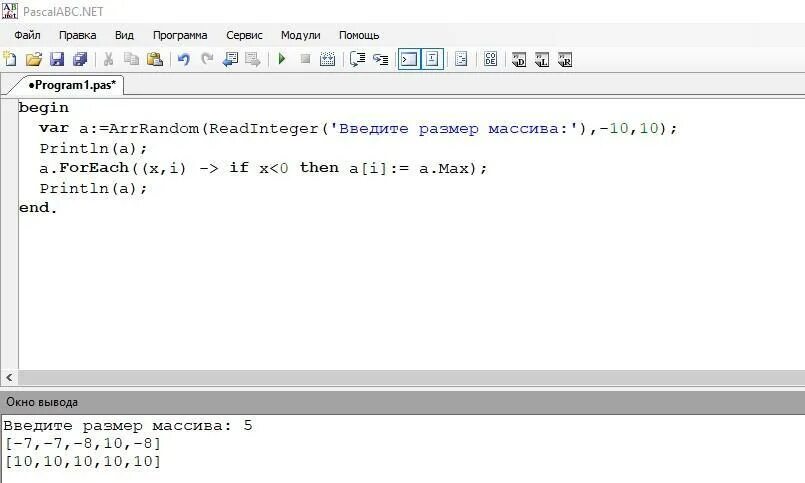Navigate forward with the gray arrow icon
This screenshot has height=483, width=805.
pyautogui.click(x=253, y=59)
